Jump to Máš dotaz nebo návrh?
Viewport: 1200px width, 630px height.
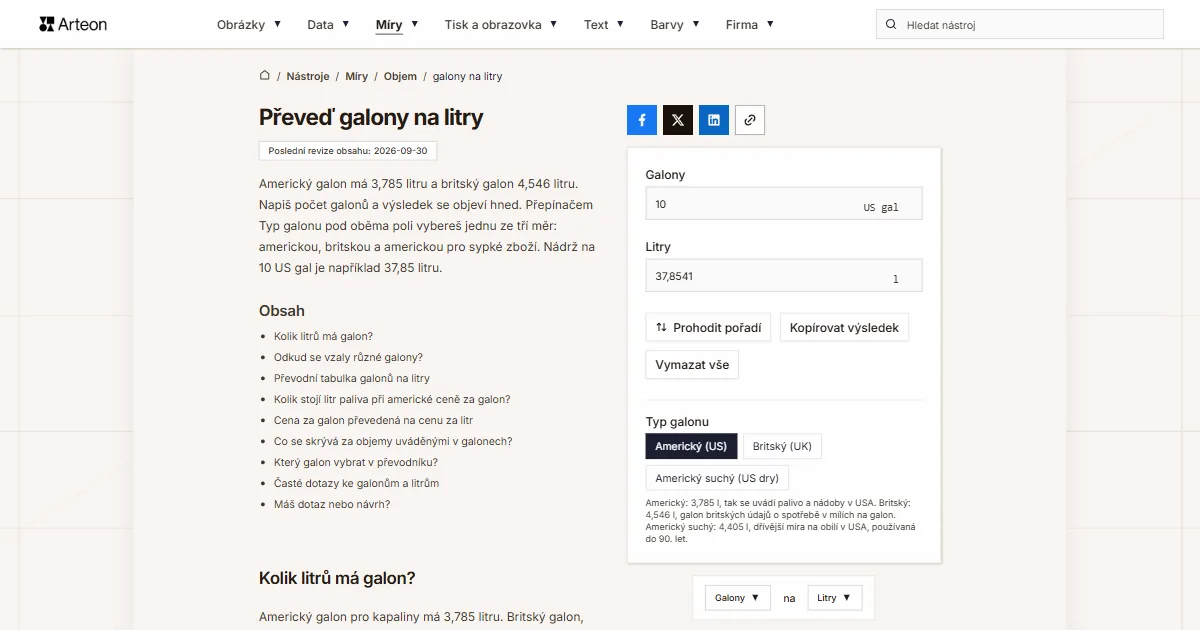pos(332,504)
